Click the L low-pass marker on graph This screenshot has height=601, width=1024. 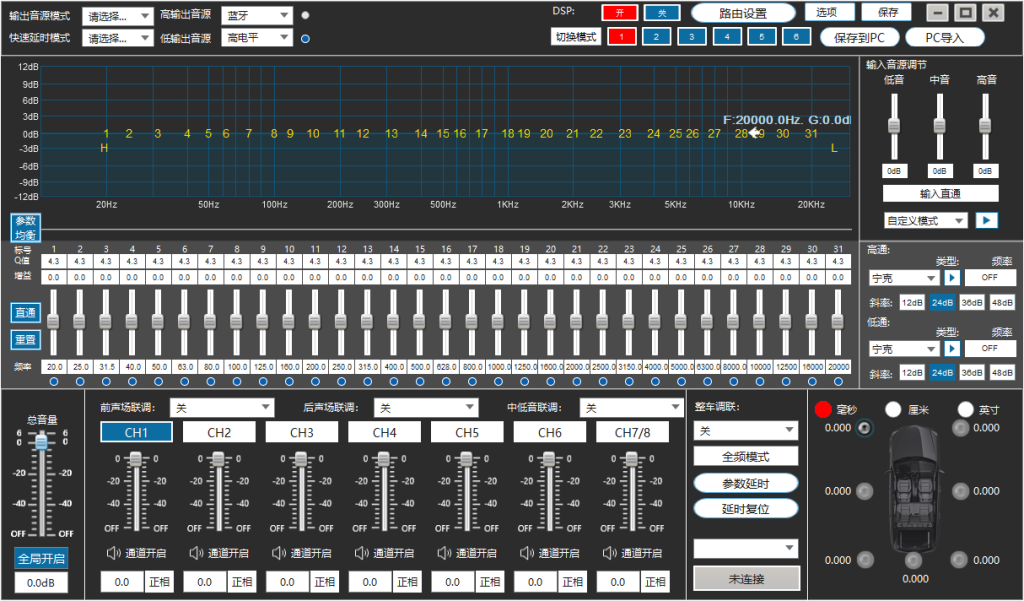tap(834, 148)
